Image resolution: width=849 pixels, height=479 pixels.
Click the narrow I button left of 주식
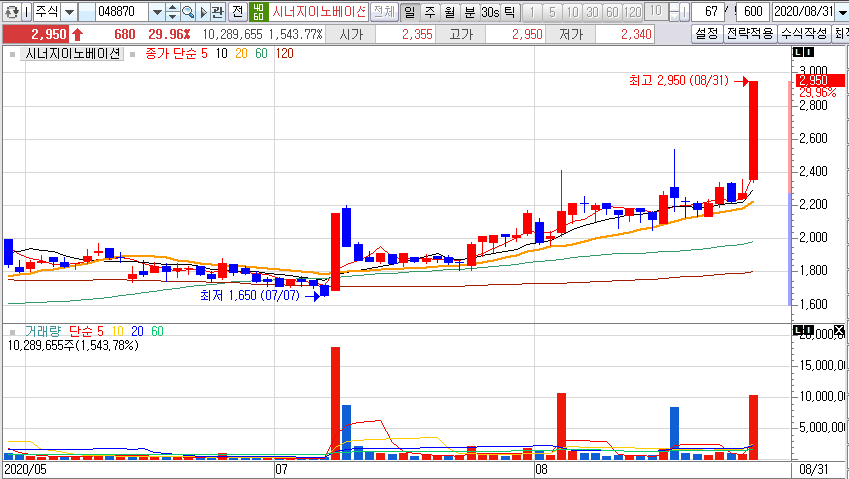27,11
